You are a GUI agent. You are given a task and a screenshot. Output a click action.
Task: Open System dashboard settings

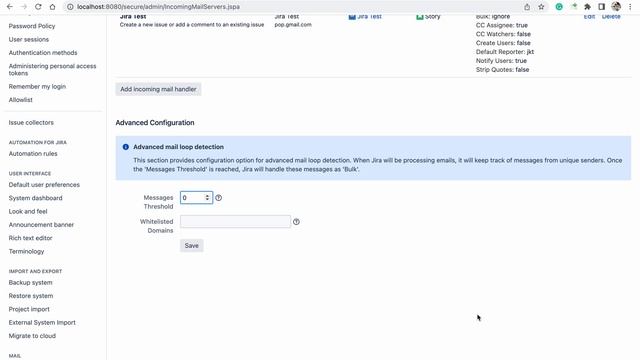[x=36, y=198]
